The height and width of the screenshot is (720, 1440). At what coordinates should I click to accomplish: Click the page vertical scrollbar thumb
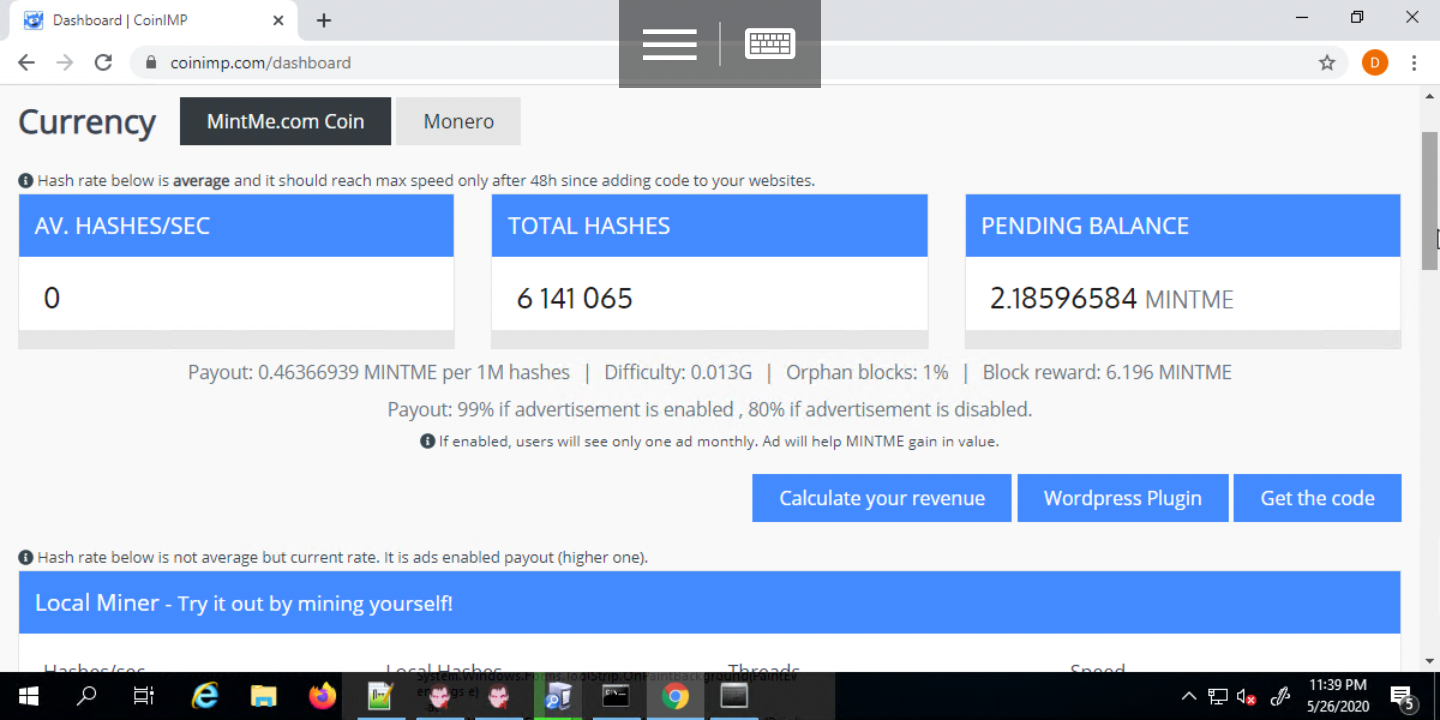pyautogui.click(x=1430, y=200)
